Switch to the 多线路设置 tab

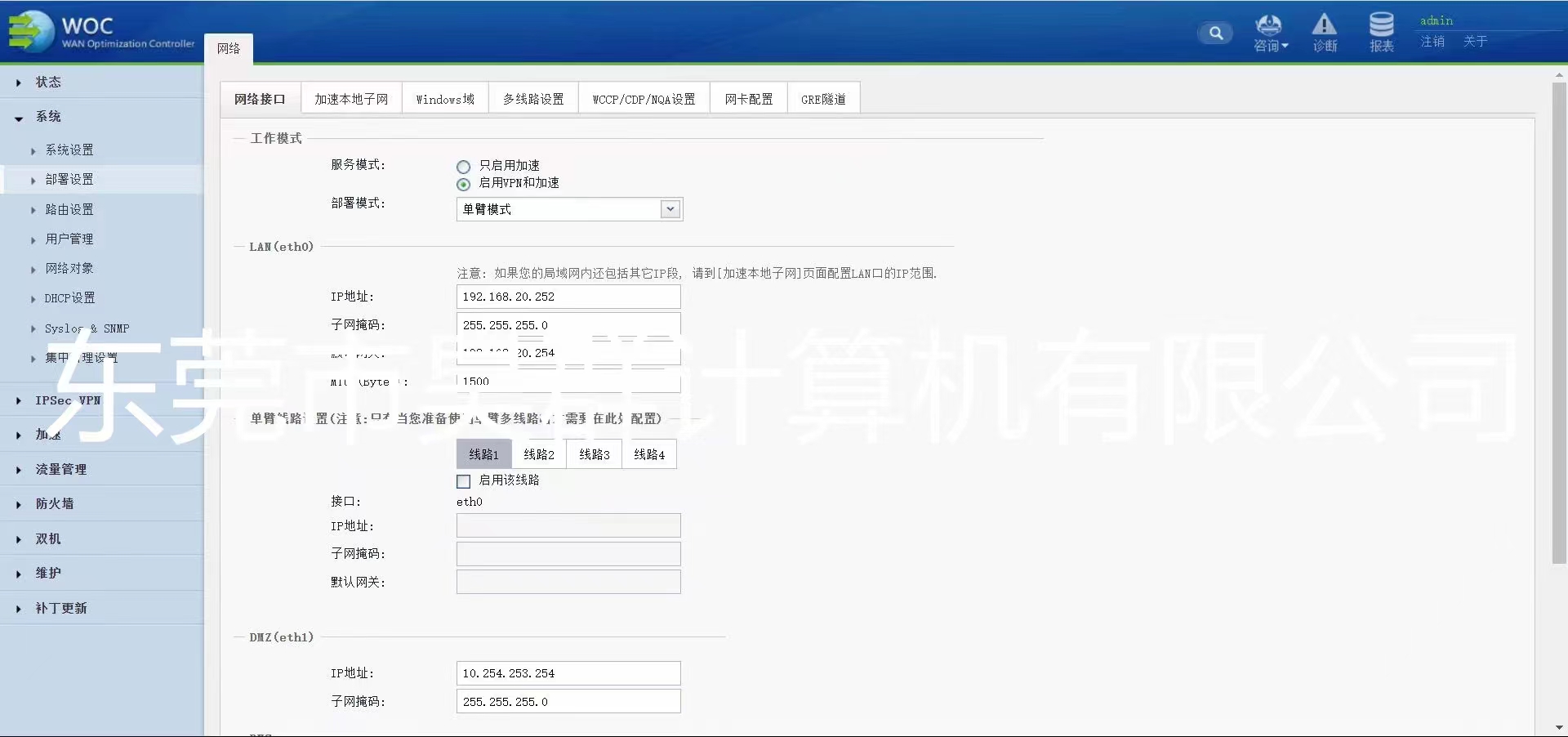click(533, 99)
